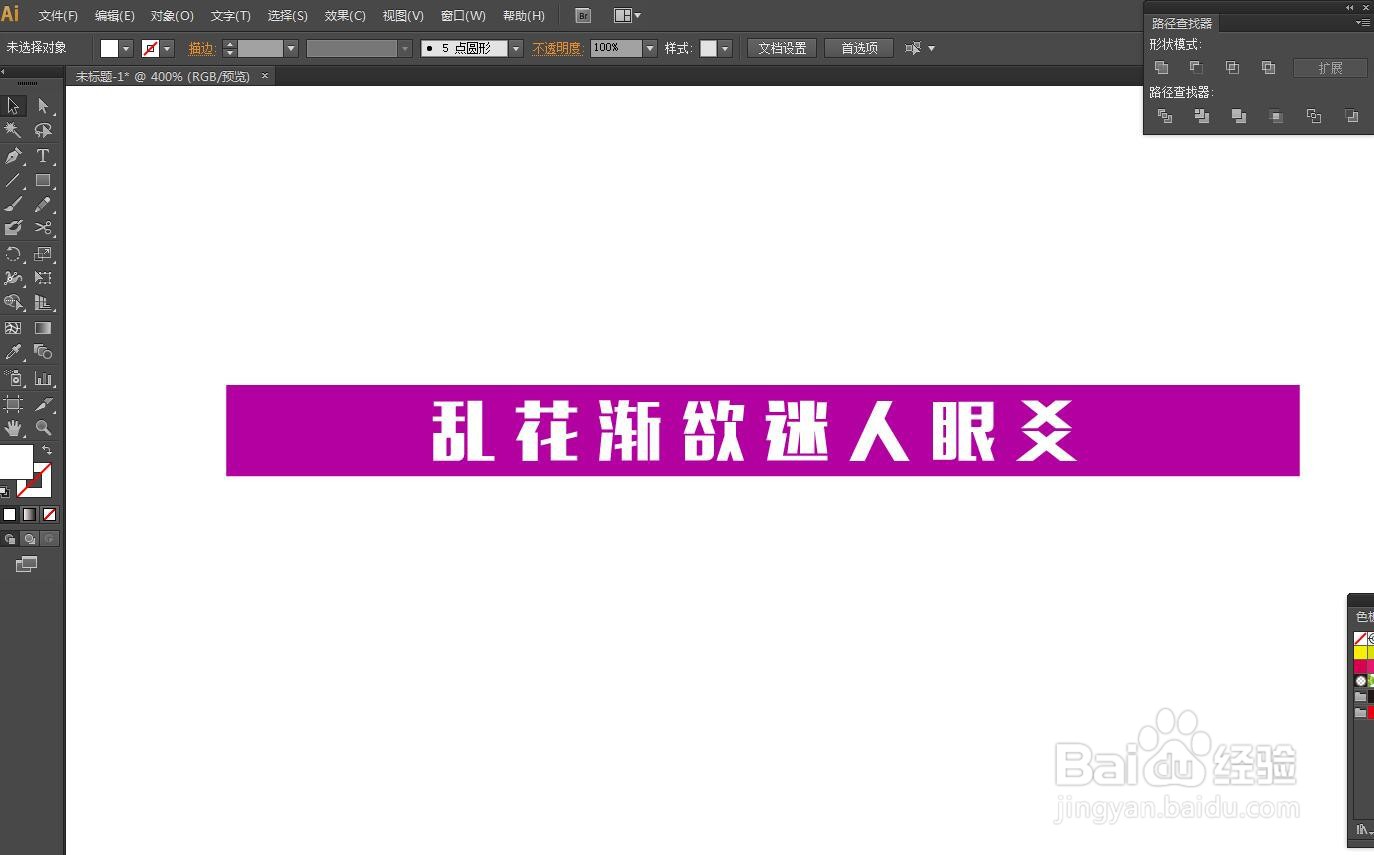
Task: Select the Shape Builder tool
Action: (13, 302)
